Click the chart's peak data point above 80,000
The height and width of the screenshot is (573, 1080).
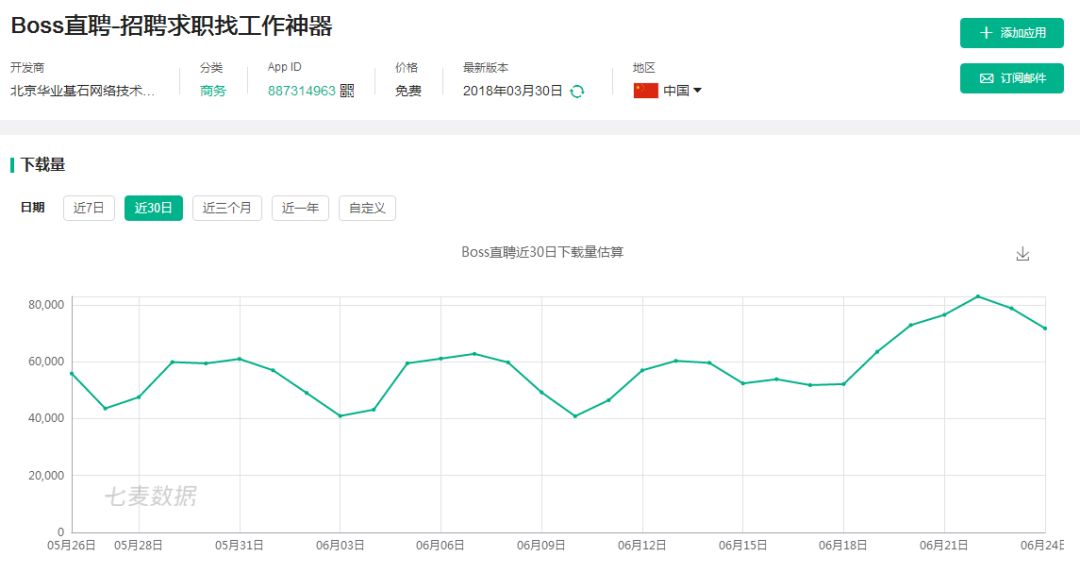(977, 296)
